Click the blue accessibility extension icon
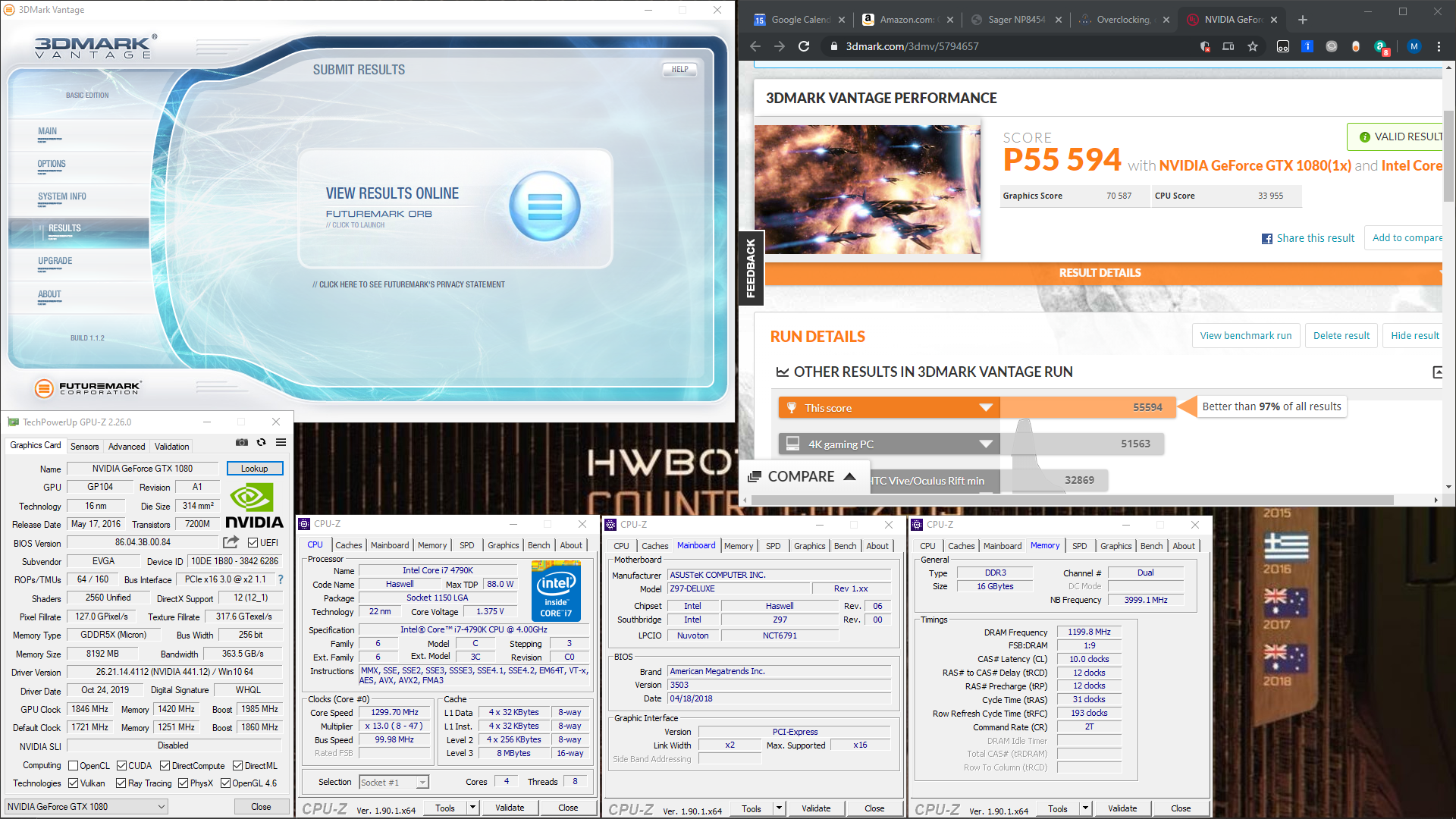Image resolution: width=1456 pixels, height=819 pixels. pyautogui.click(x=1307, y=46)
